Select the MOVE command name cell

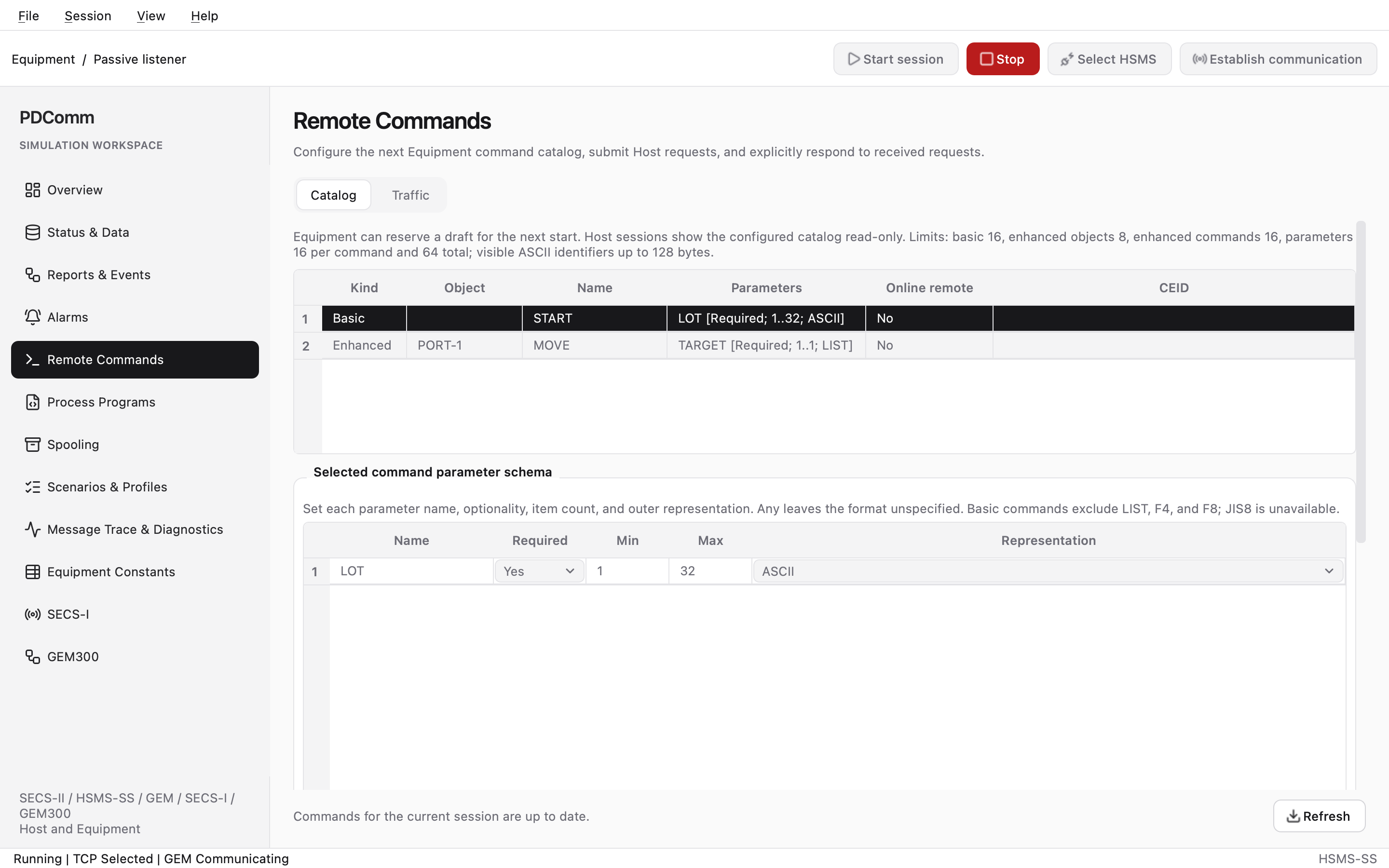595,346
